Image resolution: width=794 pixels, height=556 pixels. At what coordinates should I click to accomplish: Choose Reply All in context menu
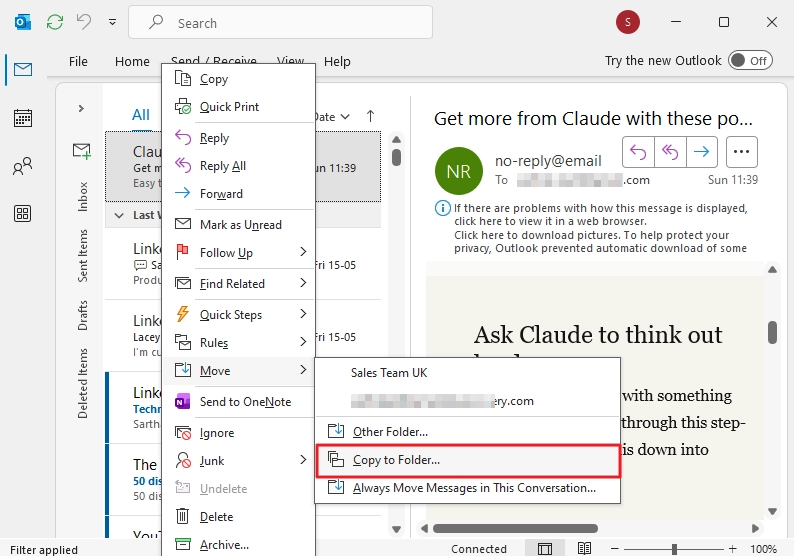(x=239, y=166)
